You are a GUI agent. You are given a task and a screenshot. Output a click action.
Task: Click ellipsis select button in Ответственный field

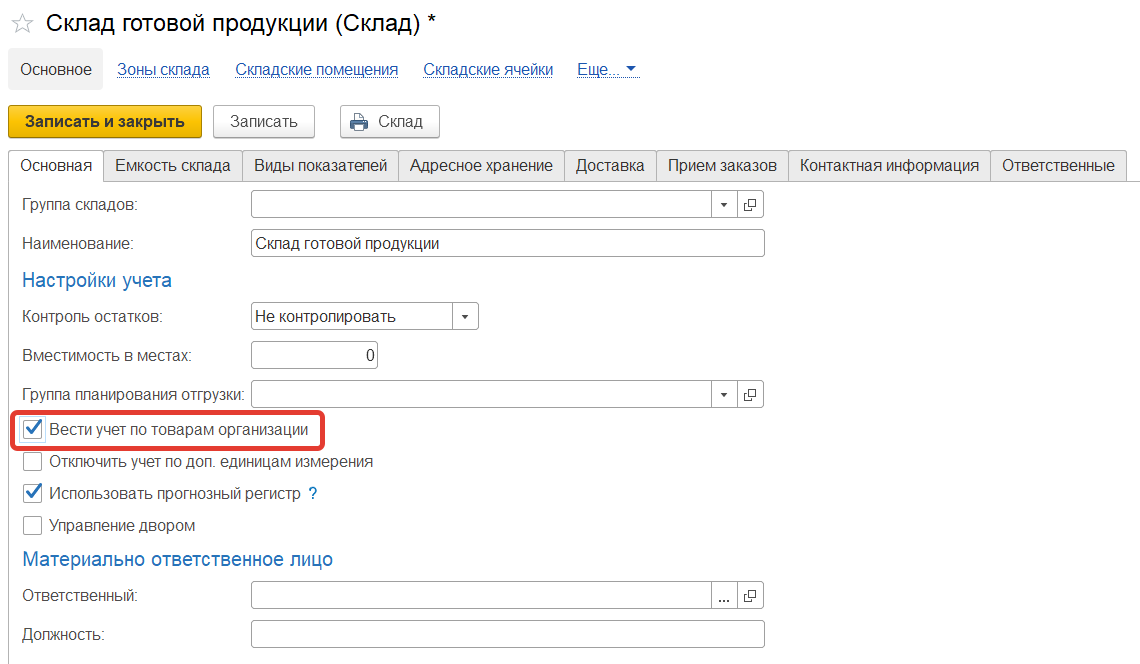point(724,596)
